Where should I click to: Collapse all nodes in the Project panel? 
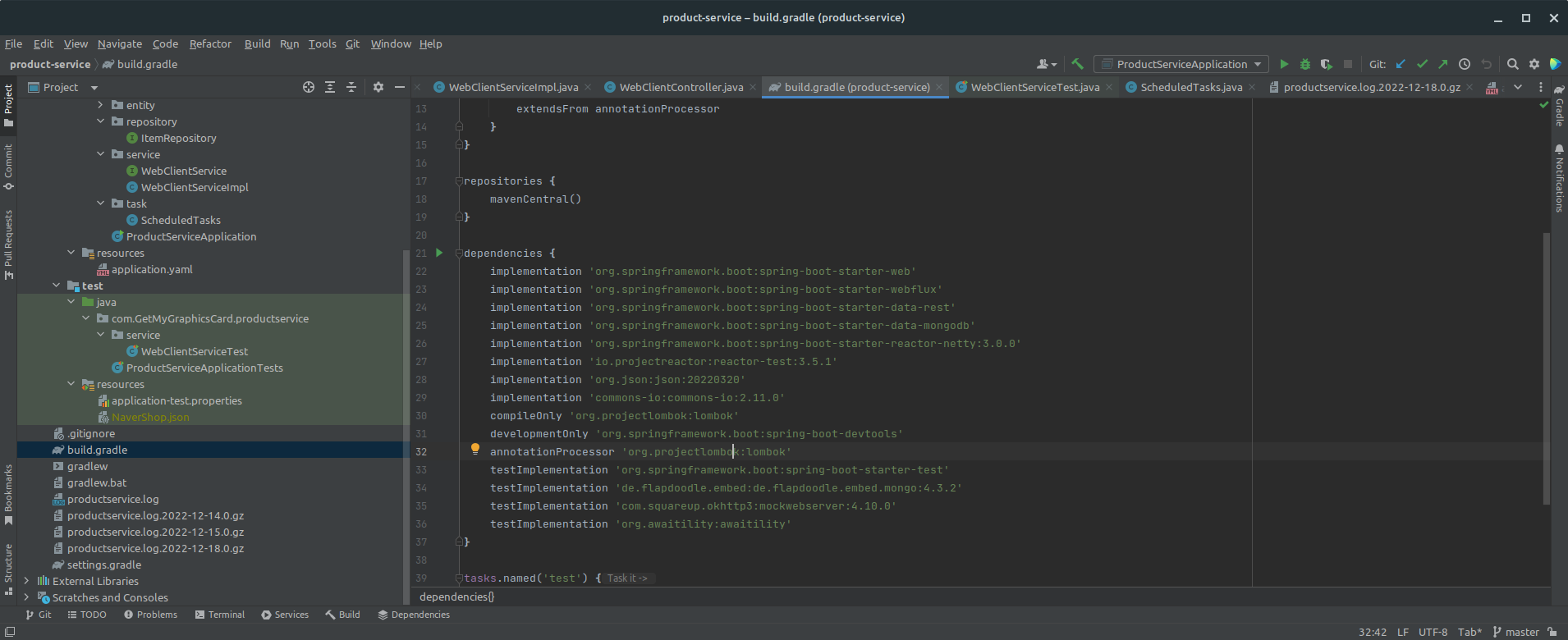coord(351,87)
